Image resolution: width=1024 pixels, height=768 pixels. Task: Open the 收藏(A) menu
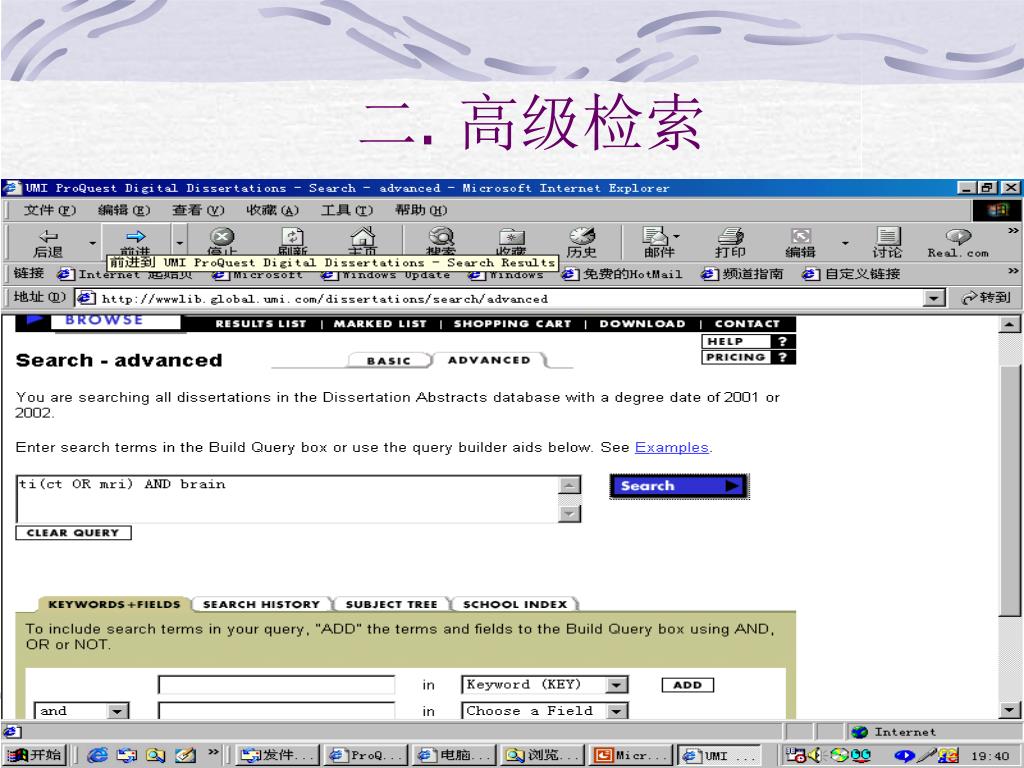pos(272,210)
